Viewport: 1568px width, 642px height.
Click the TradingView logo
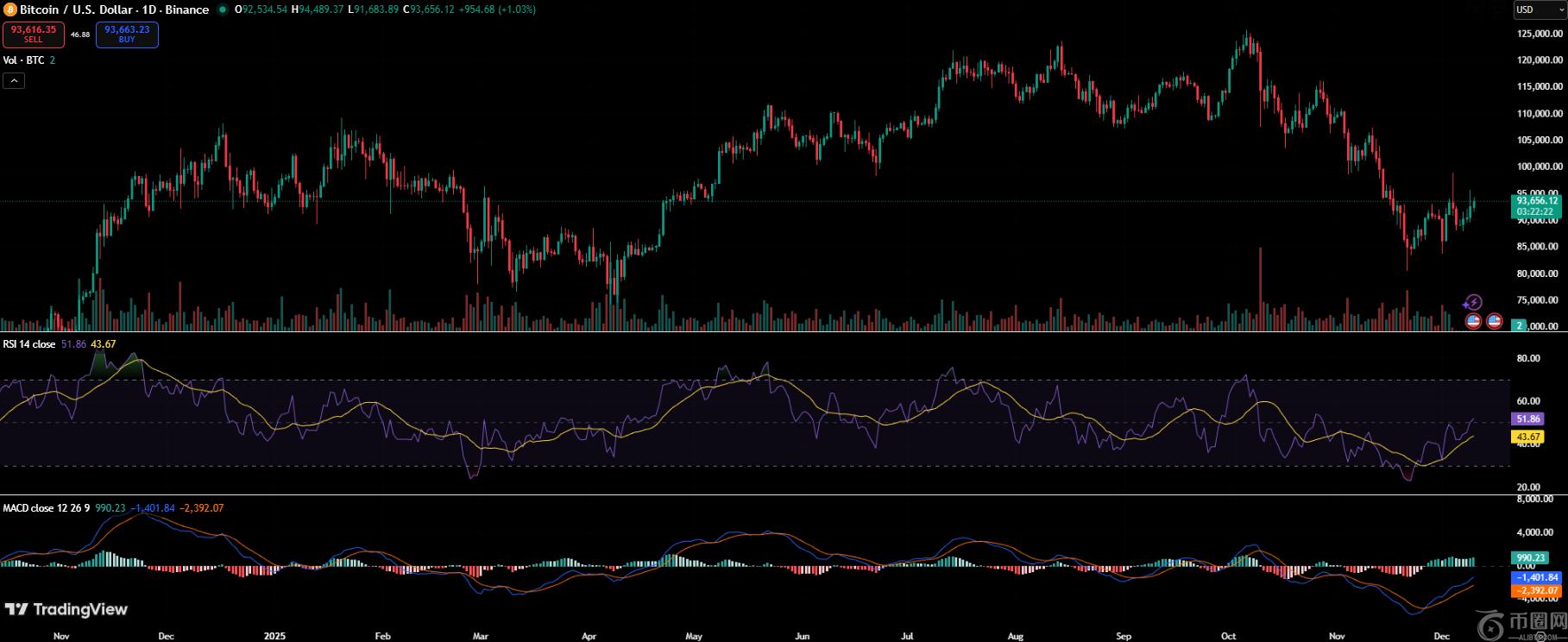[x=66, y=609]
